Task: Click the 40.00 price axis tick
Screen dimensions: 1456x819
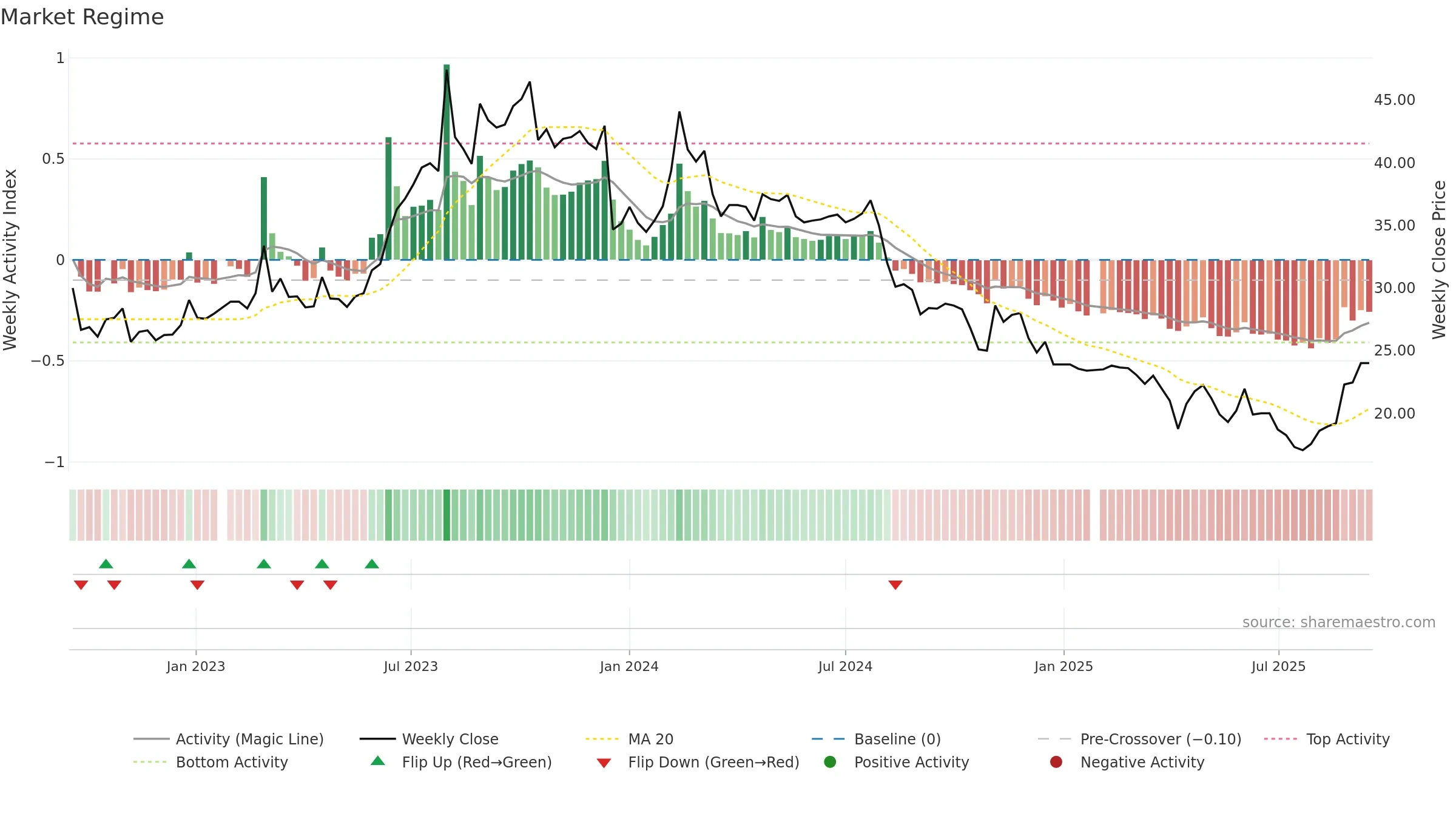Action: (x=1394, y=163)
